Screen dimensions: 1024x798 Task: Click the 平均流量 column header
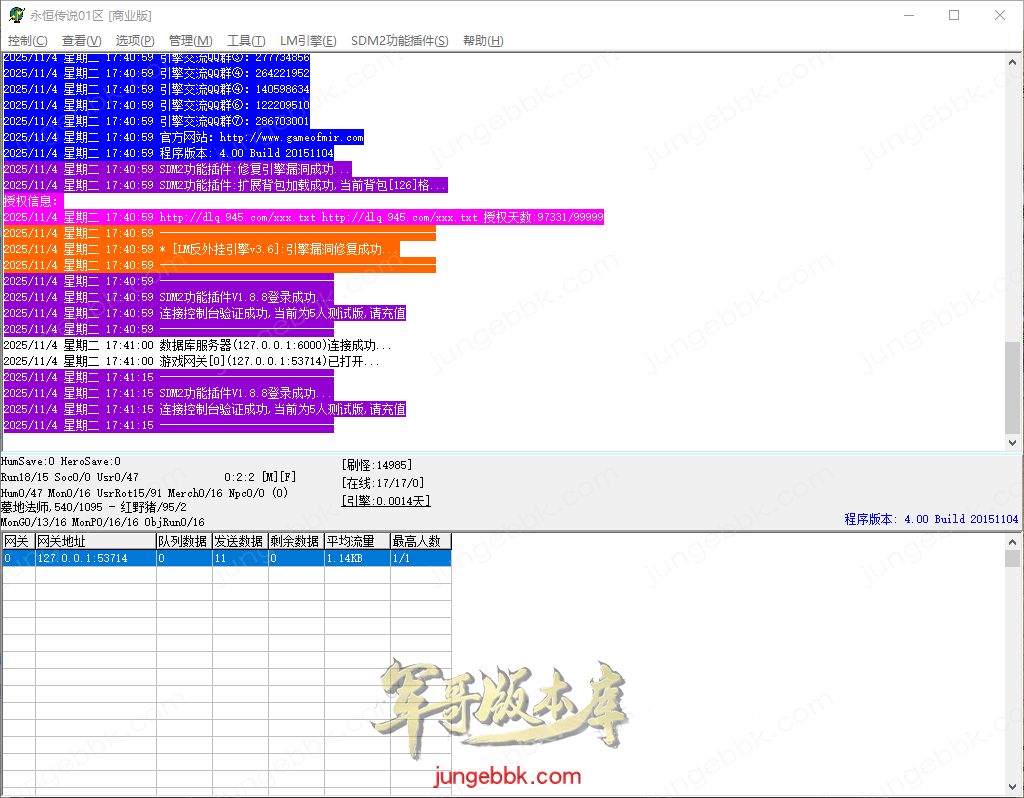(x=356, y=541)
